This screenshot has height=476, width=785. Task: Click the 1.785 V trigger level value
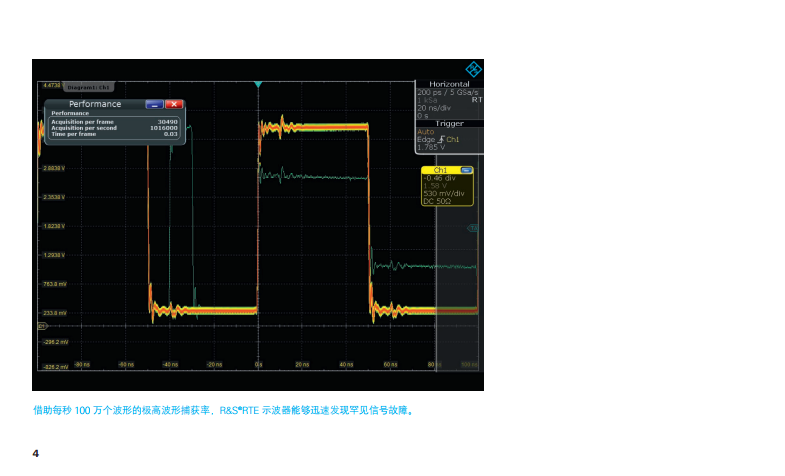(431, 147)
